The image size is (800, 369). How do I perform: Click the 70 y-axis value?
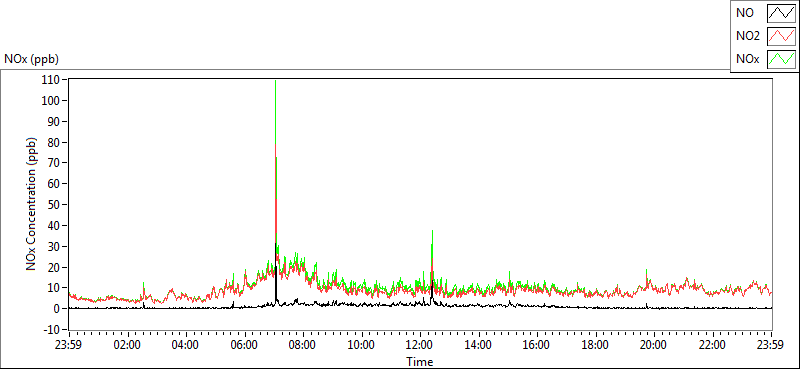coord(55,163)
